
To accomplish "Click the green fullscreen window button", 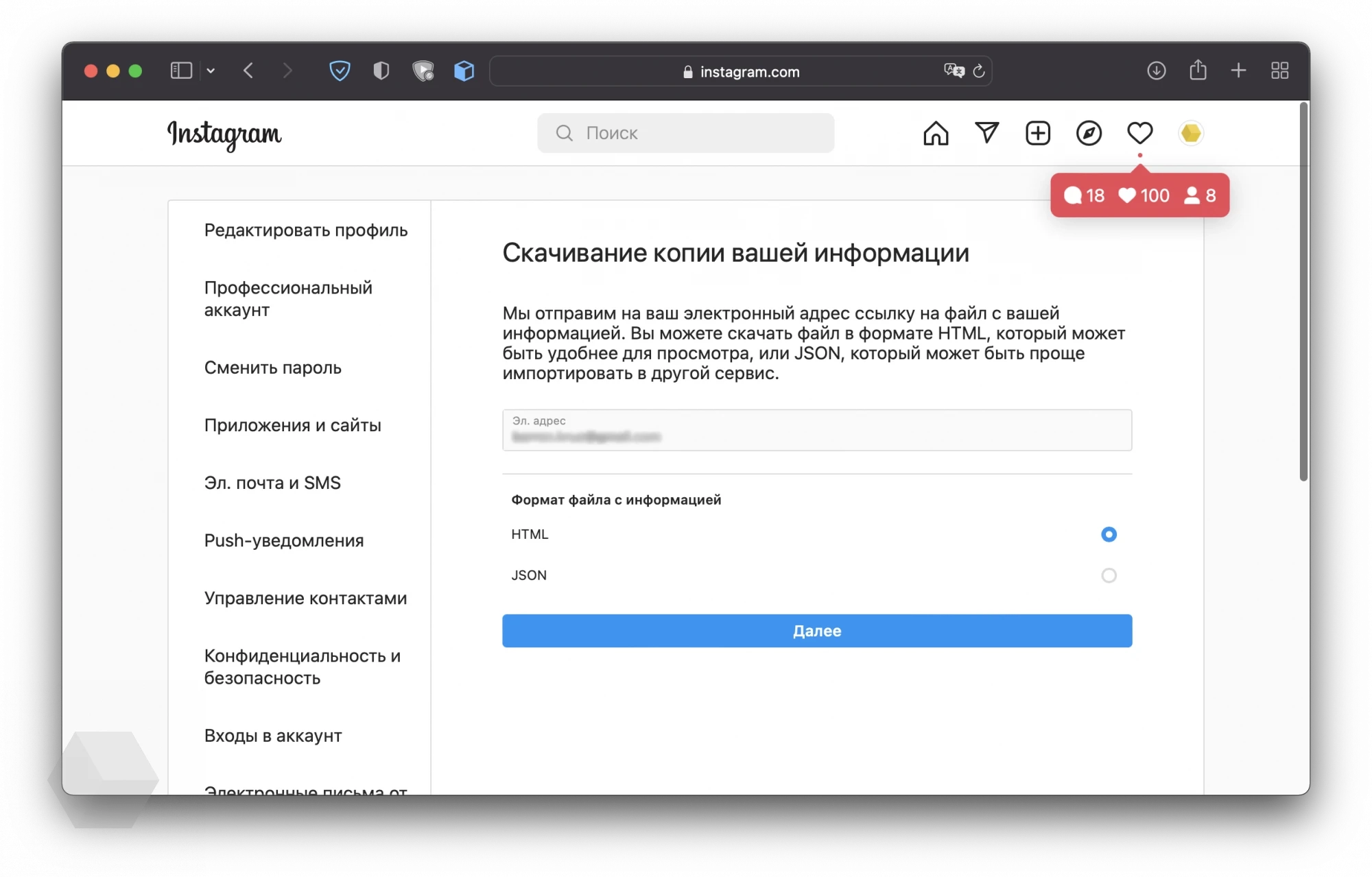I will click(x=135, y=71).
